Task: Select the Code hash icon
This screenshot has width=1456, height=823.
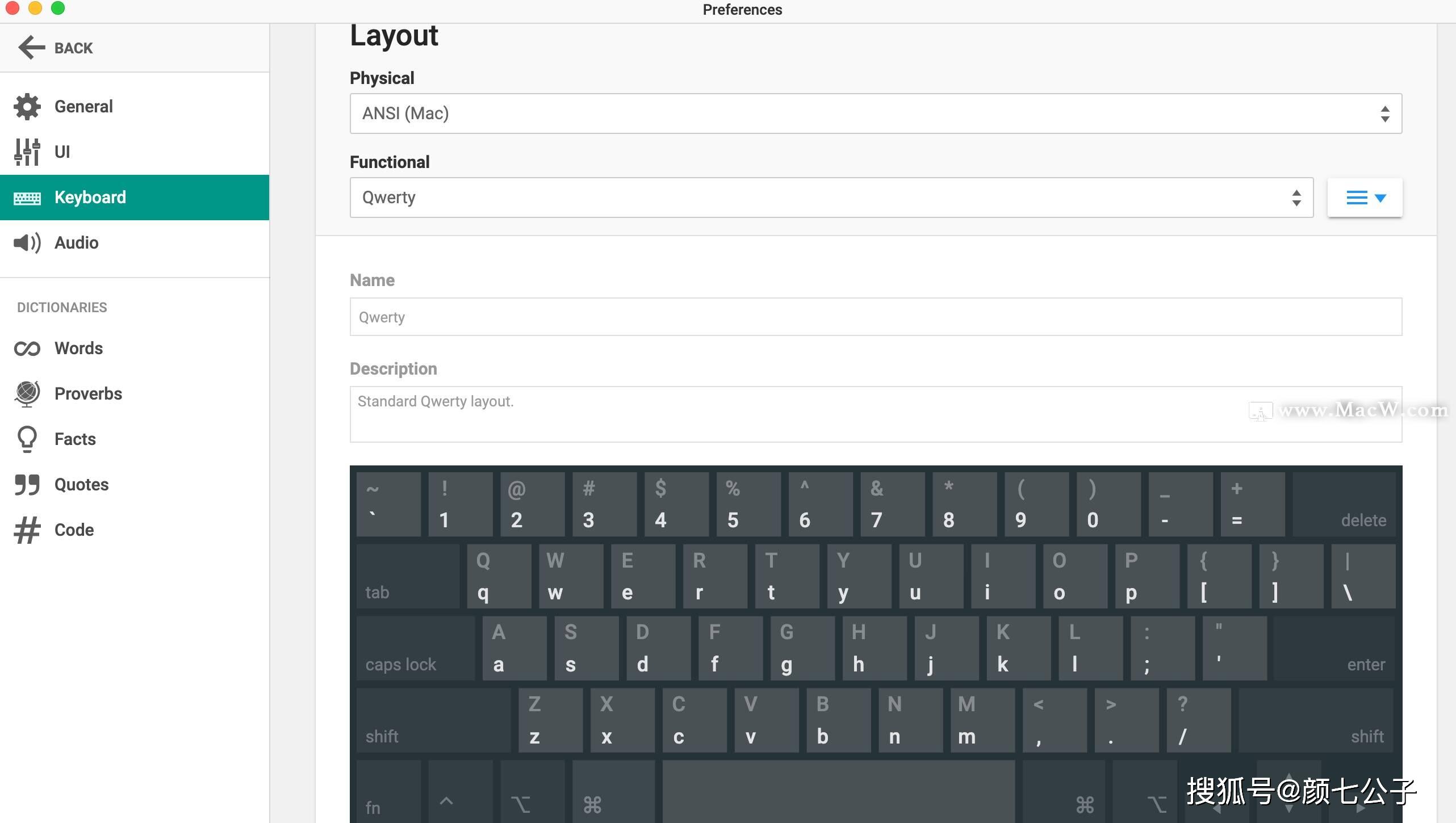Action: coord(27,530)
